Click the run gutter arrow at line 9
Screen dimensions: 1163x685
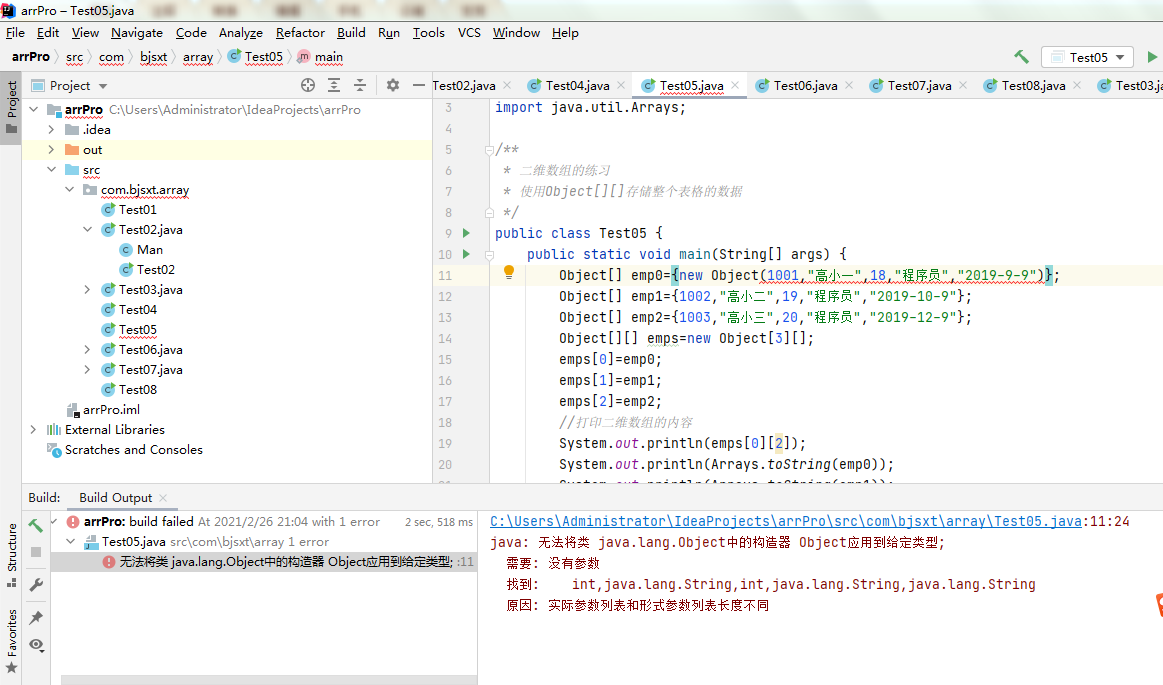click(x=467, y=233)
